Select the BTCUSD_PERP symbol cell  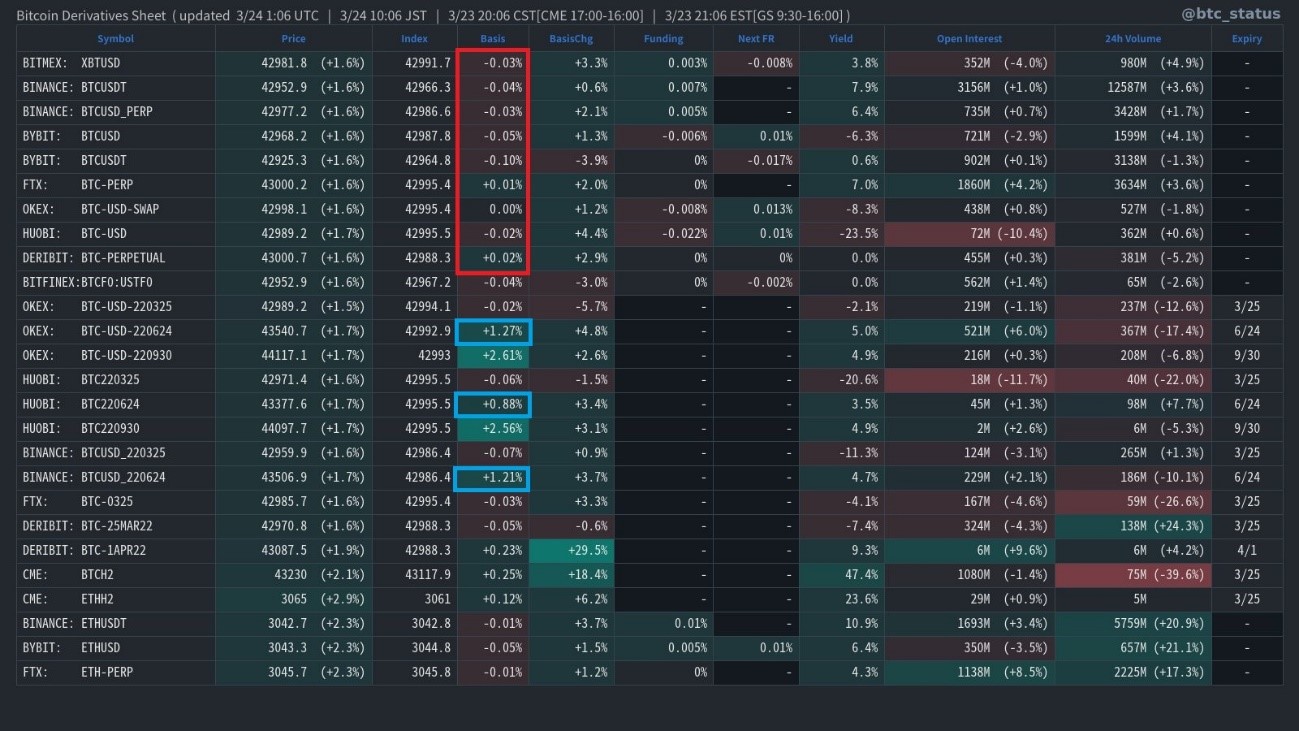116,112
